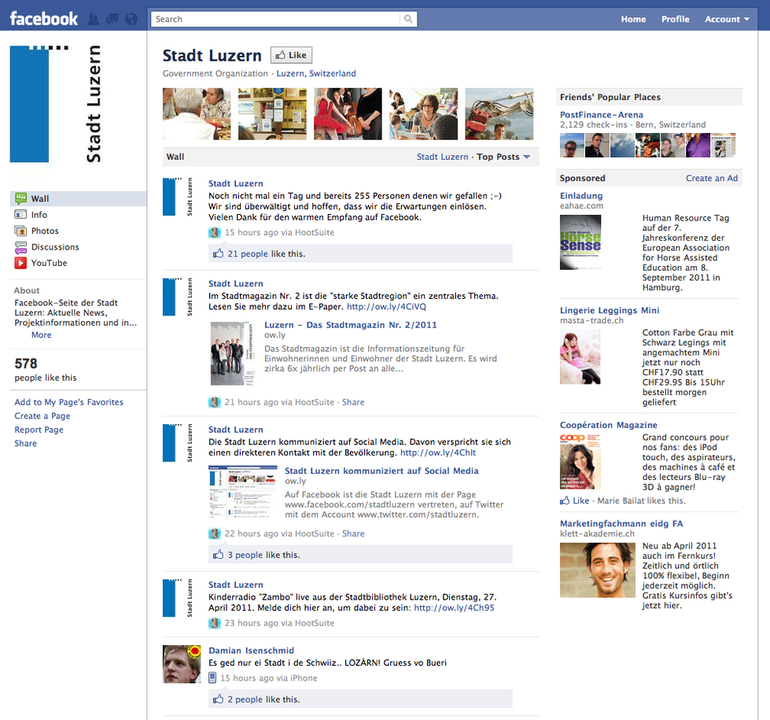Click Share on the 22 hours ago post
This screenshot has height=720, width=770.
click(x=353, y=533)
